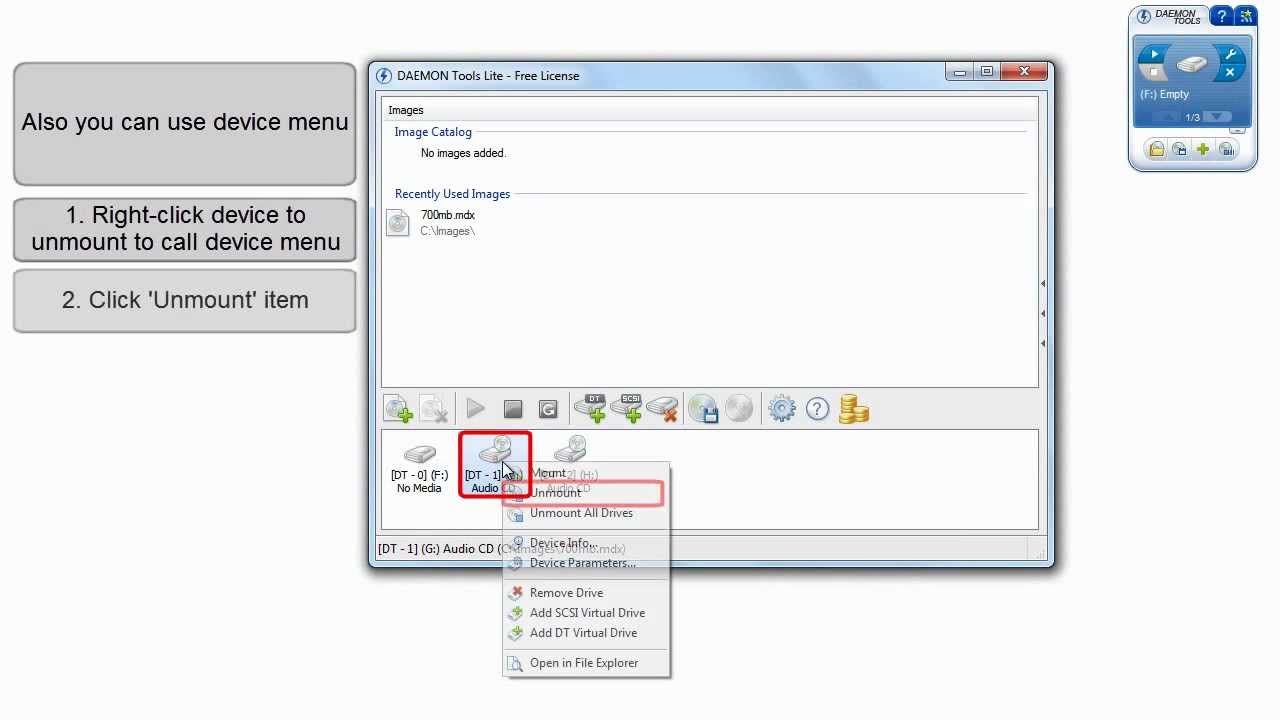Select 'Add DT Virtual Drive' menu item
Viewport: 1280px width, 720px height.
pos(586,633)
